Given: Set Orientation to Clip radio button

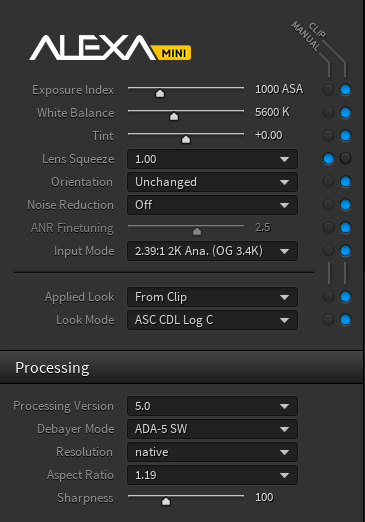Looking at the screenshot, I should coord(345,181).
